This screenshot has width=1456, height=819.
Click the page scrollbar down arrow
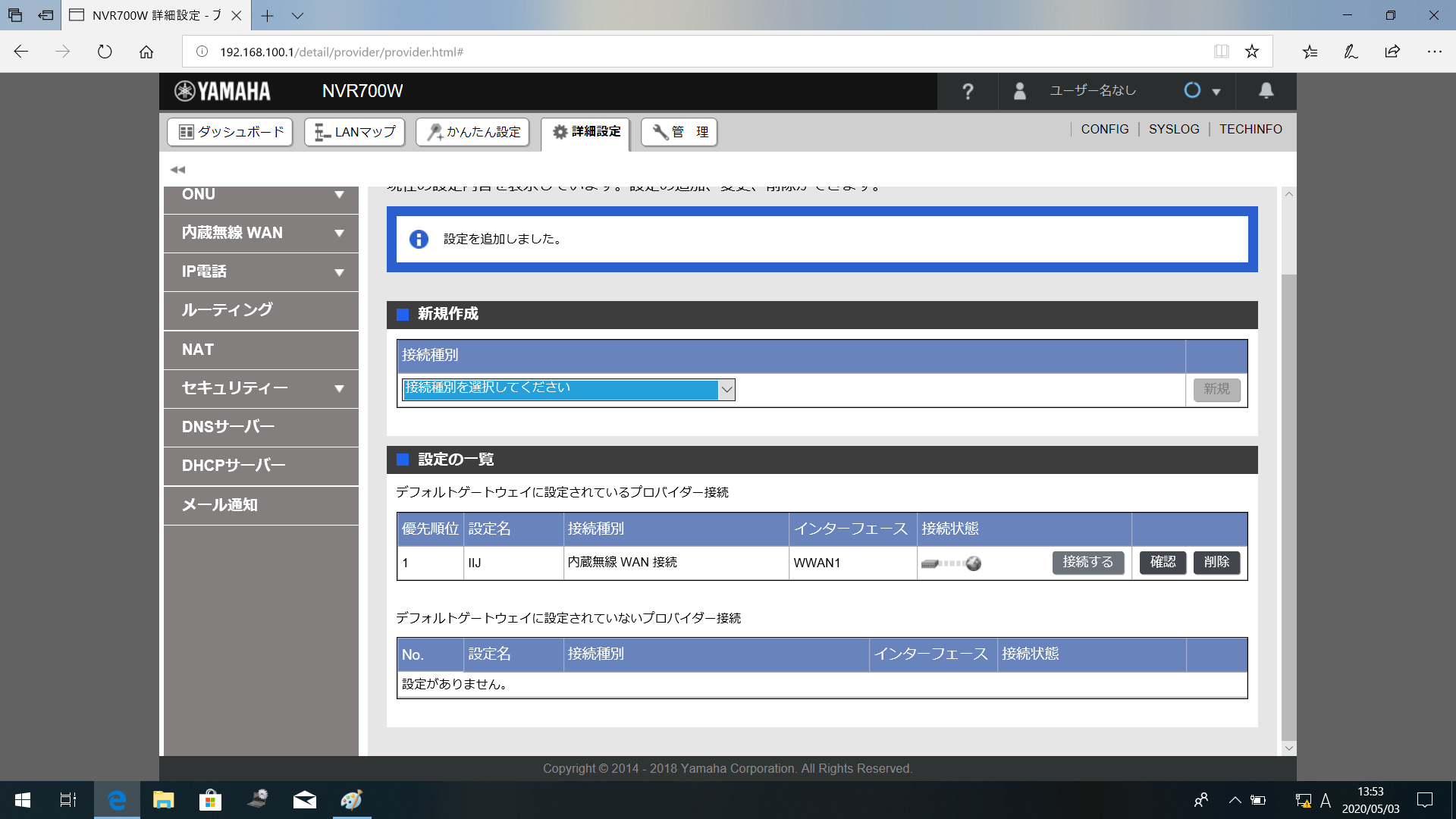1288,748
